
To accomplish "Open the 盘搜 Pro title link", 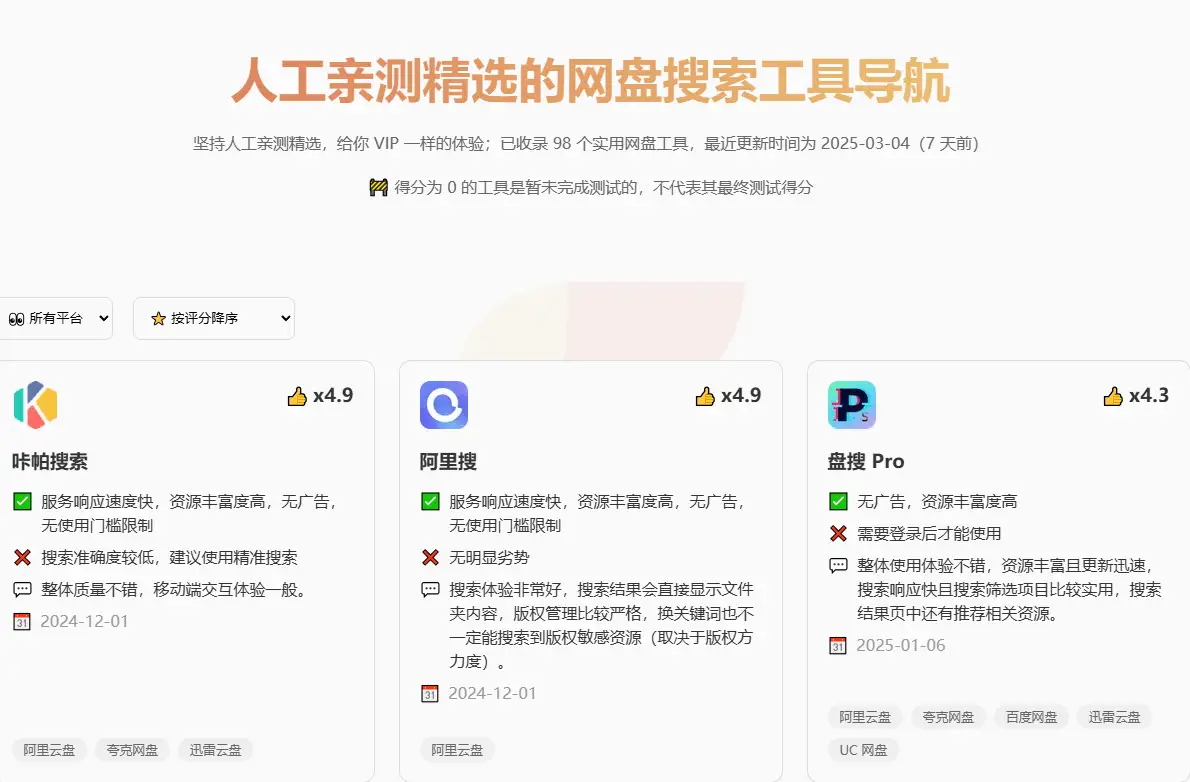I will click(x=865, y=461).
